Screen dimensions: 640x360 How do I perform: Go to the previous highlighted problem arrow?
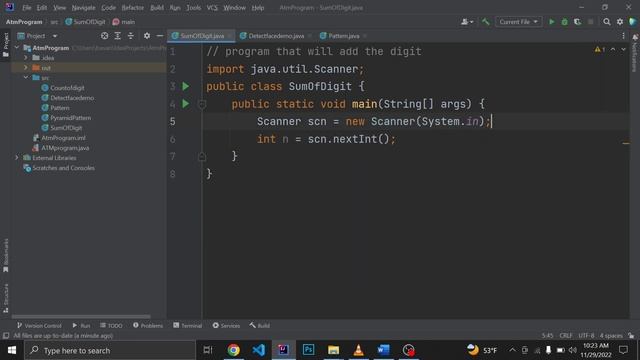(613, 49)
